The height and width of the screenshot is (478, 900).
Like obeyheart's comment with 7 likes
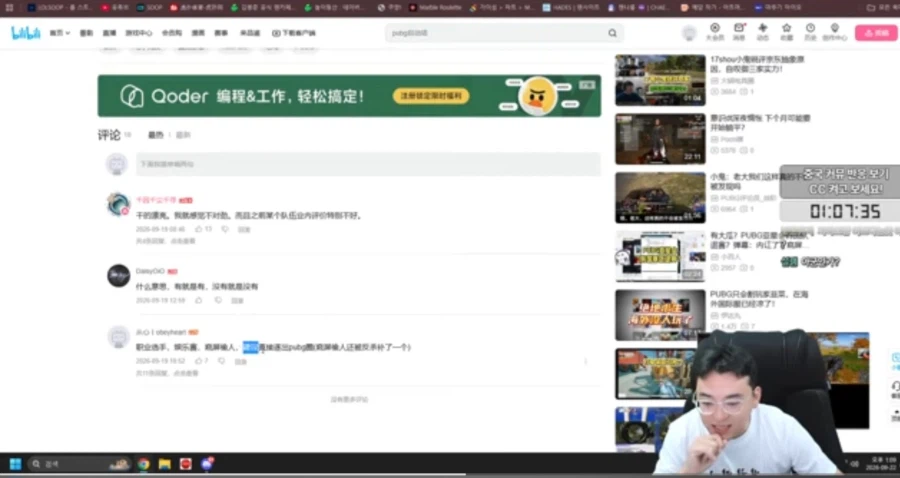coord(201,361)
